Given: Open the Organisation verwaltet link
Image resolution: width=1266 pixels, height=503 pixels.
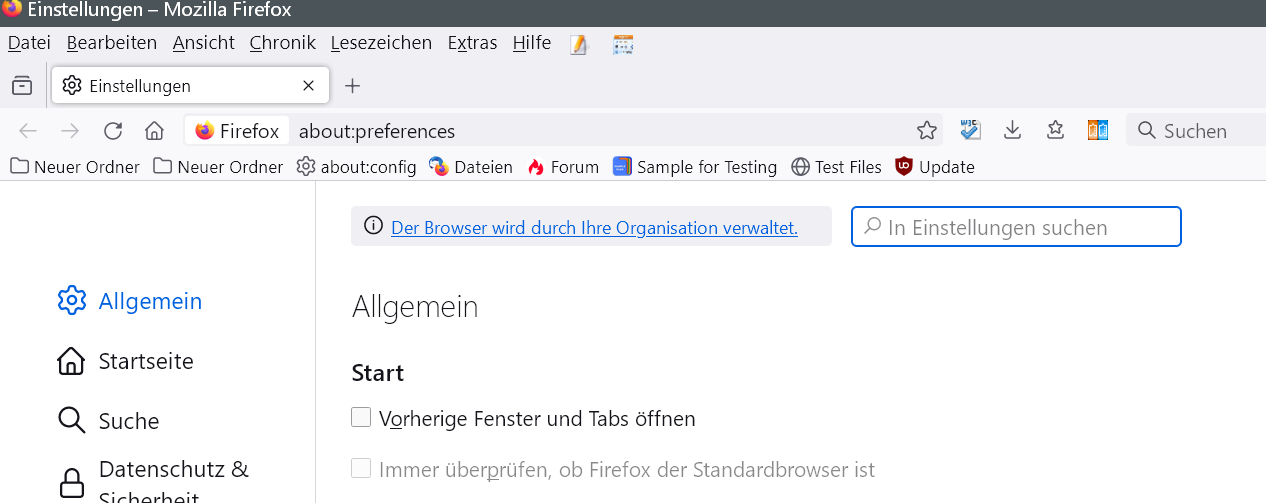Looking at the screenshot, I should (x=594, y=227).
